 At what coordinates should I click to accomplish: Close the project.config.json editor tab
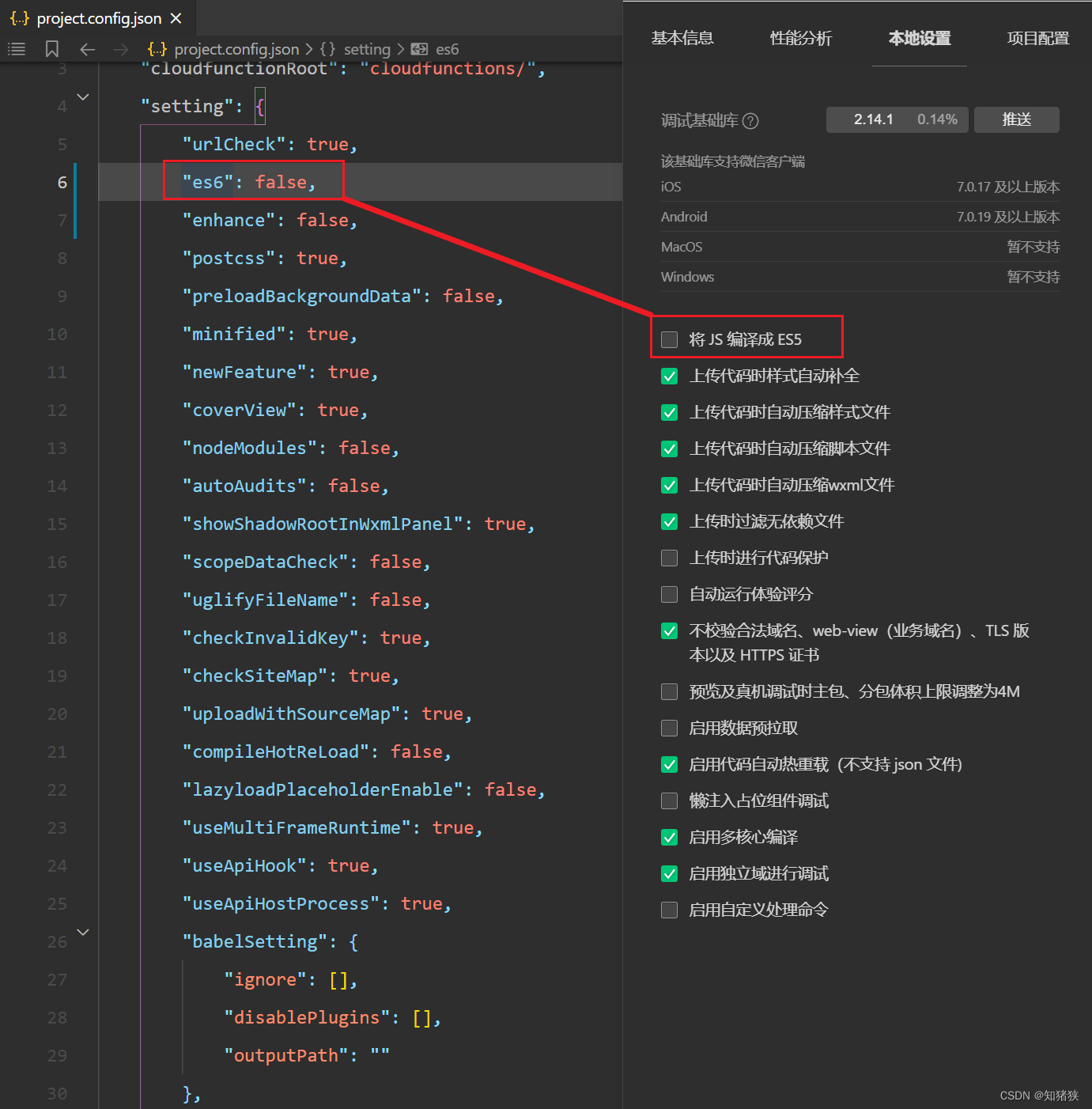pyautogui.click(x=176, y=18)
